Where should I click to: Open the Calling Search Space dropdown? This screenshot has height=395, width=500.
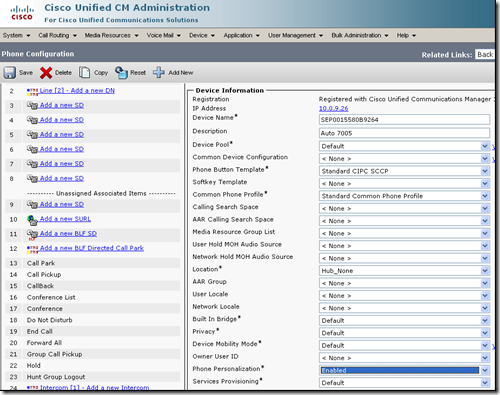coord(404,209)
